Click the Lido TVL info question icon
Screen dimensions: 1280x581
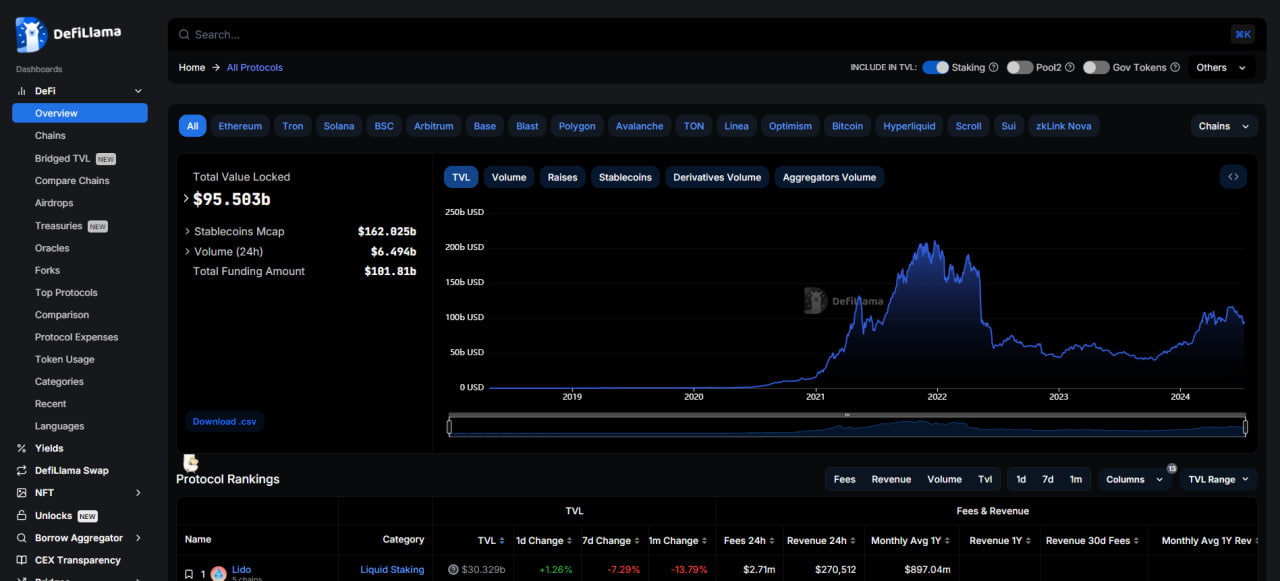[453, 570]
